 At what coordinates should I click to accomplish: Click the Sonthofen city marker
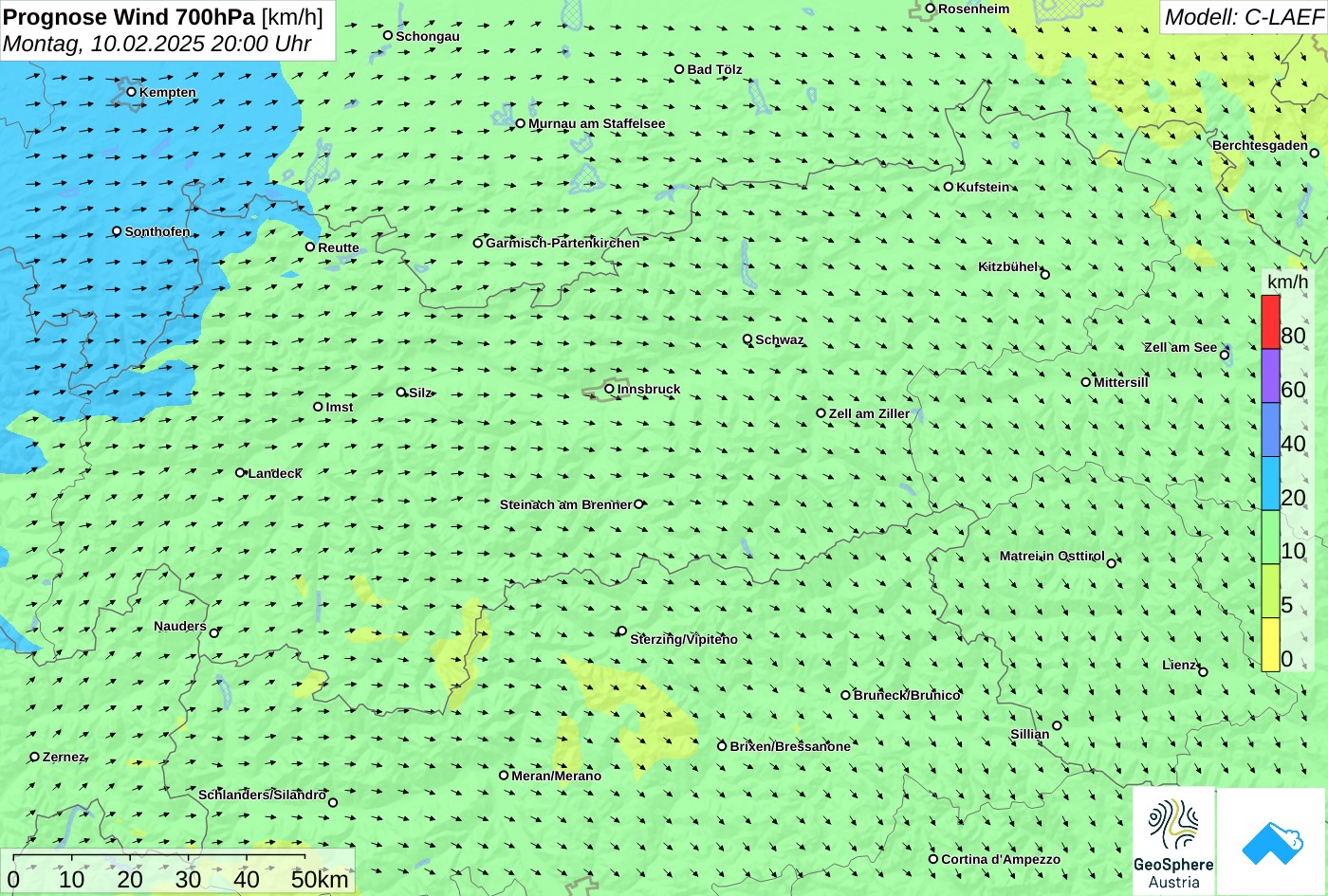click(117, 231)
